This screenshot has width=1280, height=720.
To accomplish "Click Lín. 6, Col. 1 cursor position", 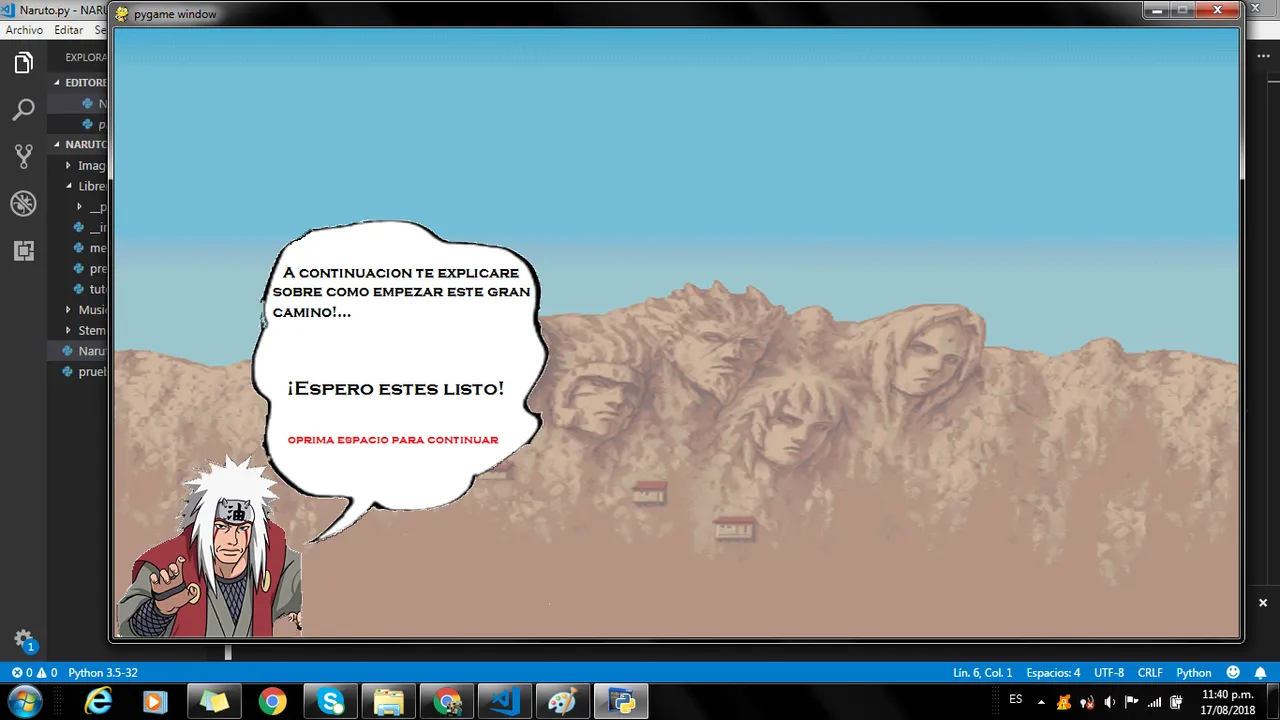I will pos(982,673).
